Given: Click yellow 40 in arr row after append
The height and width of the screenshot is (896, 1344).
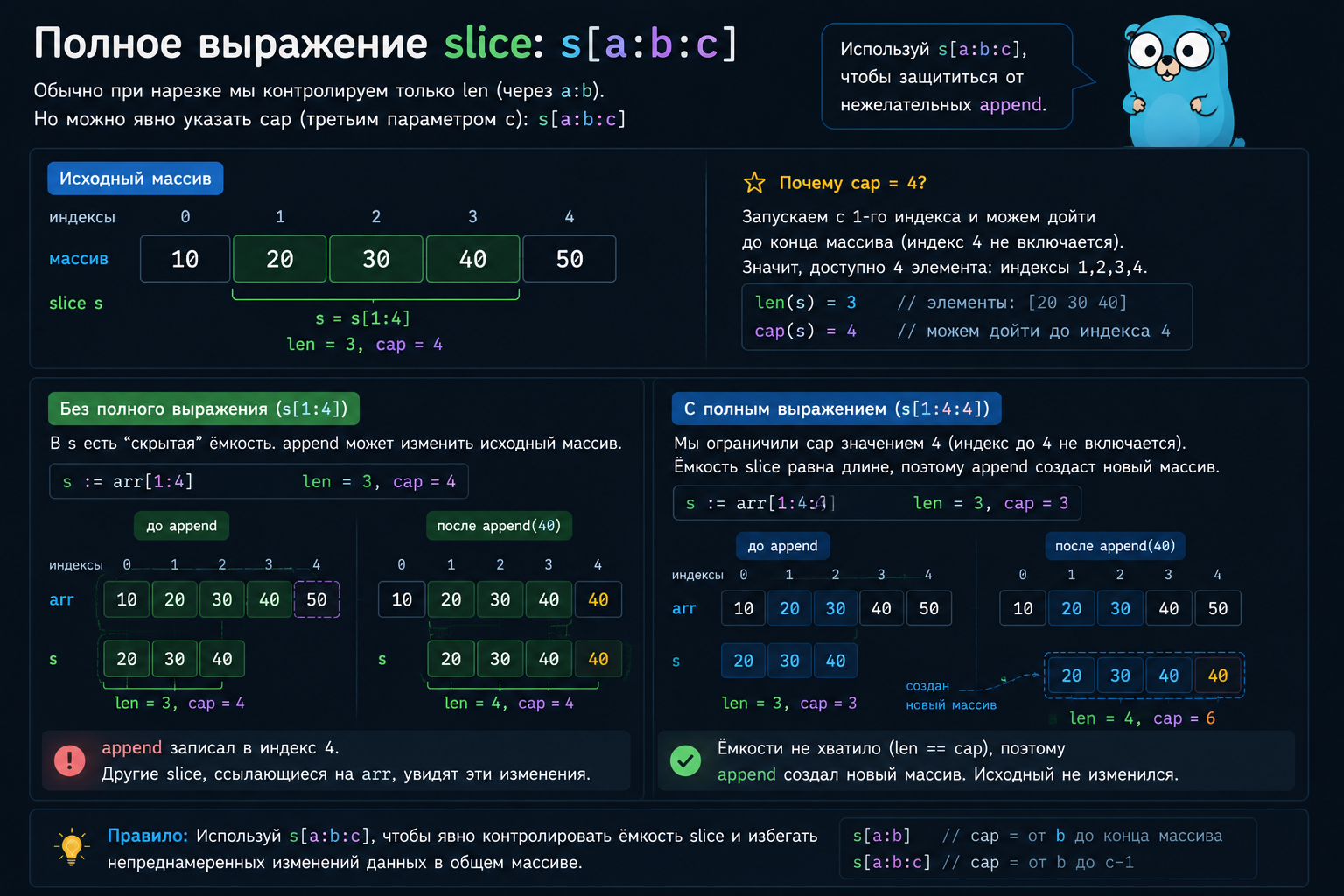Looking at the screenshot, I should coord(598,599).
